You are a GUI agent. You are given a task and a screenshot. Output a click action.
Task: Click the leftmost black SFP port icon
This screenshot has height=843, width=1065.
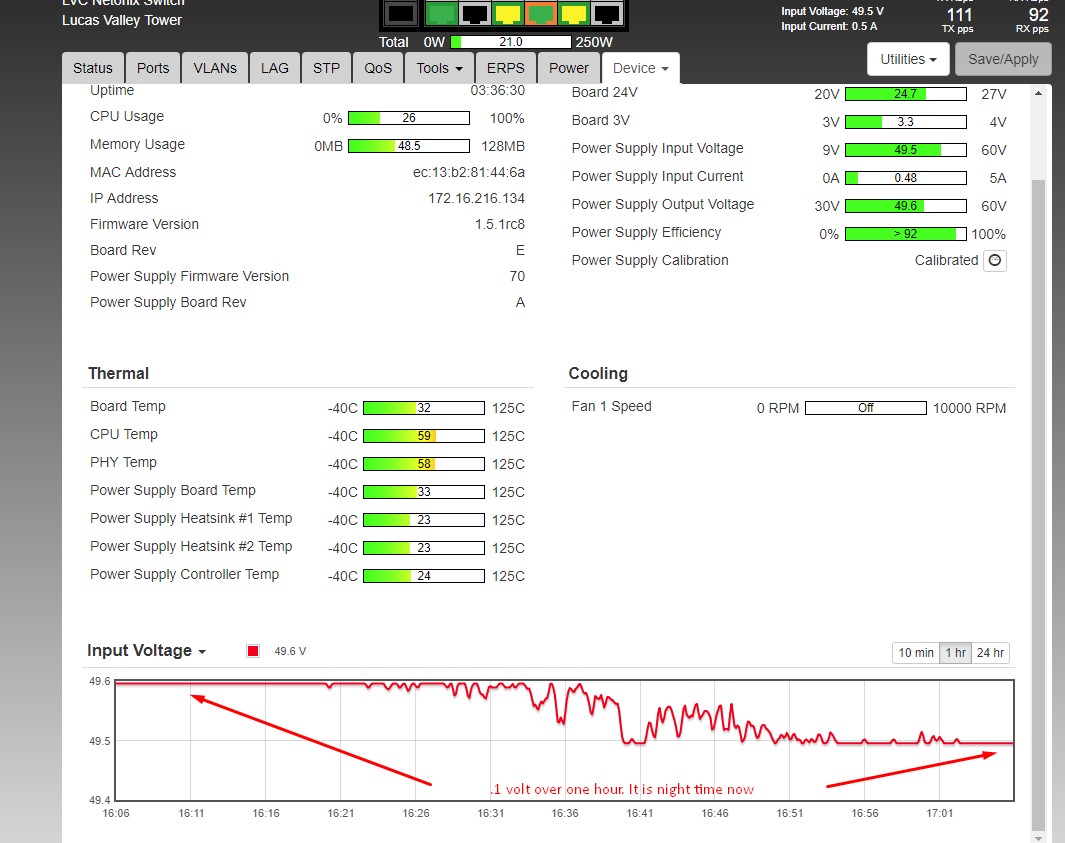(x=400, y=14)
